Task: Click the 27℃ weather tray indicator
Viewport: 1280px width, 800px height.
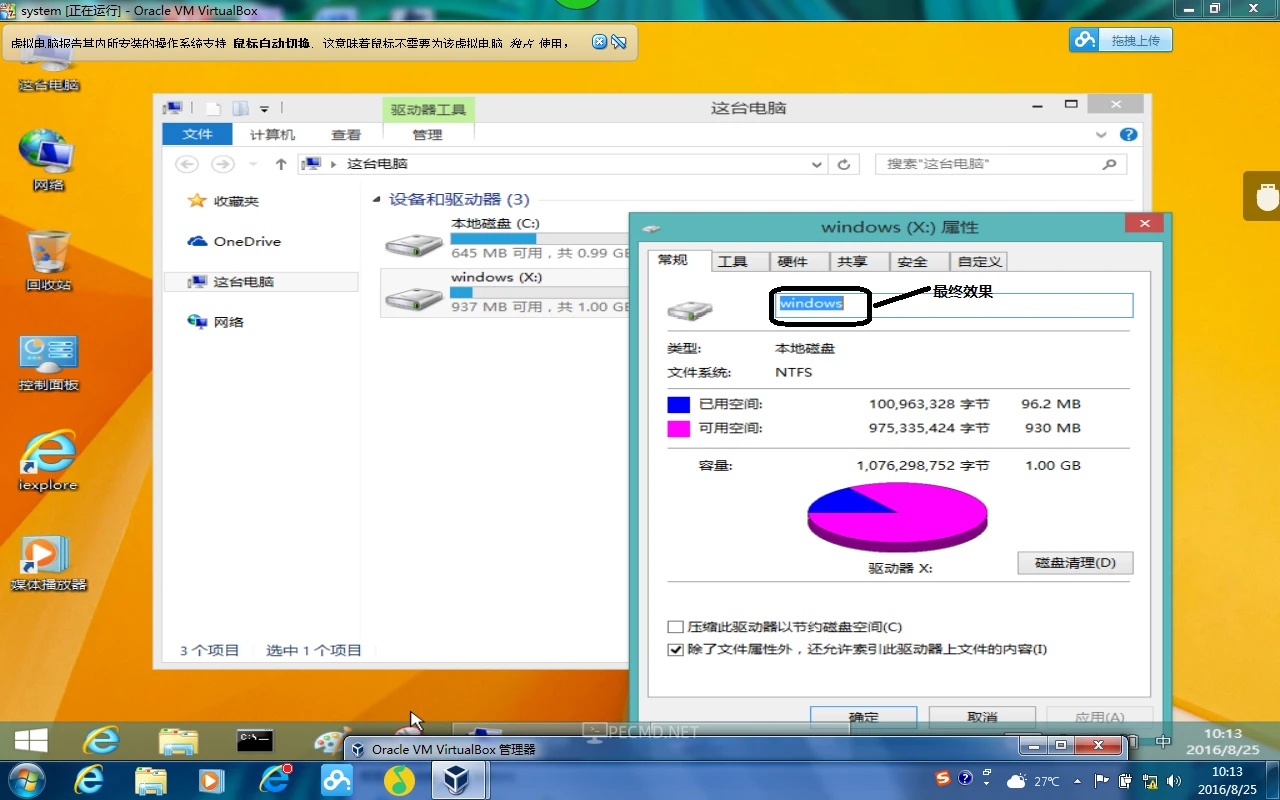Action: pos(1035,781)
